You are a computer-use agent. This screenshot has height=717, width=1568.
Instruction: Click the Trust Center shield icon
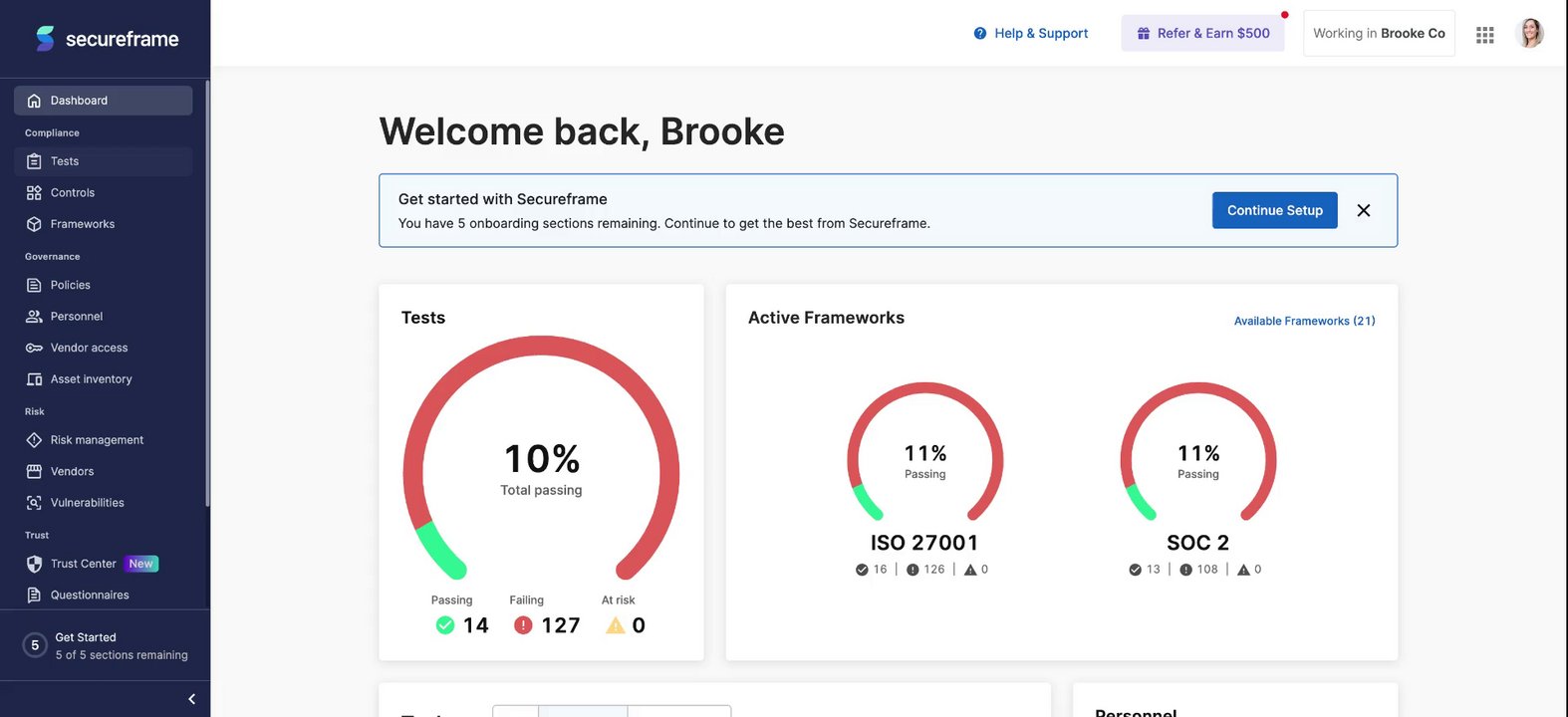click(34, 564)
